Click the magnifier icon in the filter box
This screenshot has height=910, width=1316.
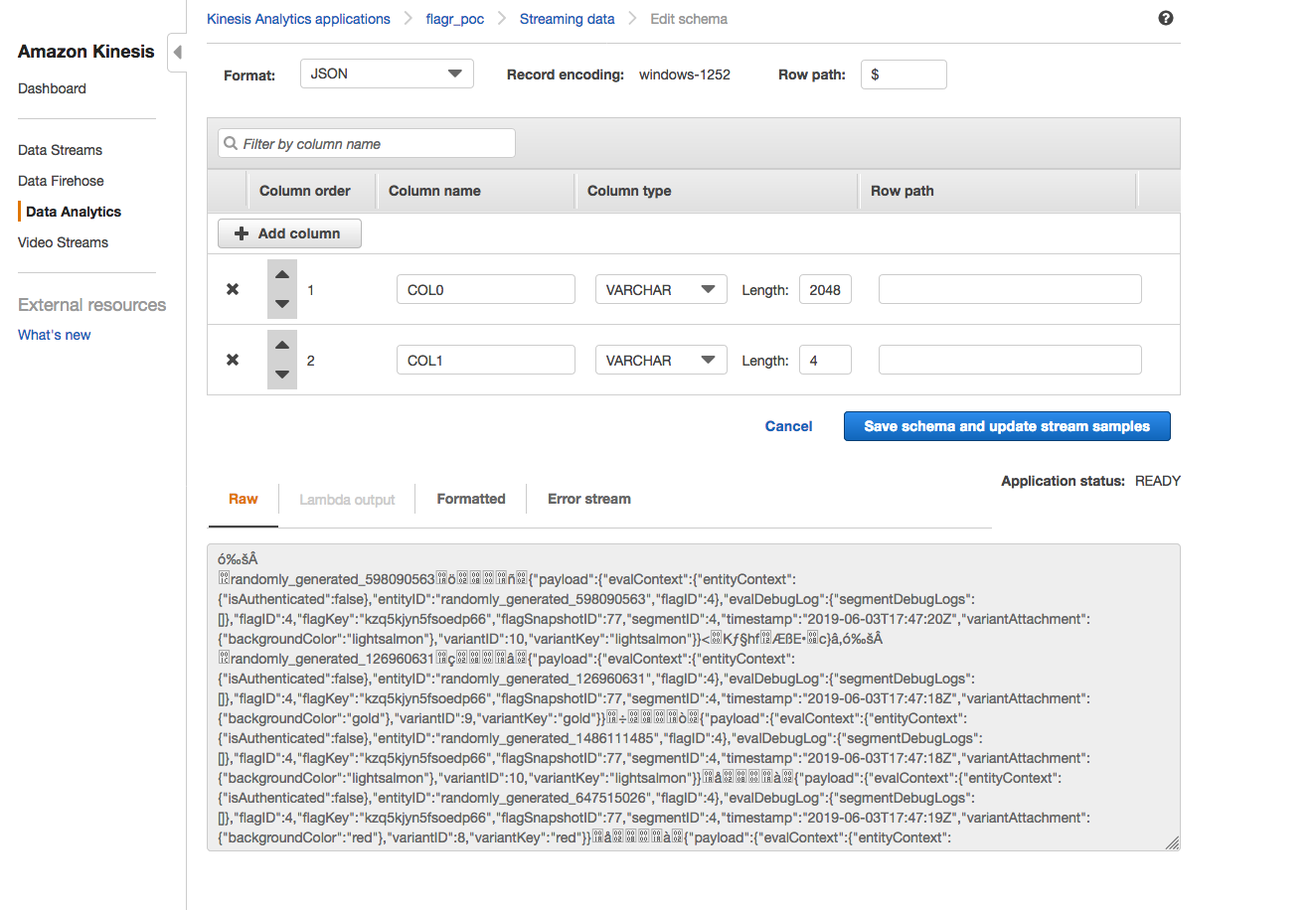(230, 143)
